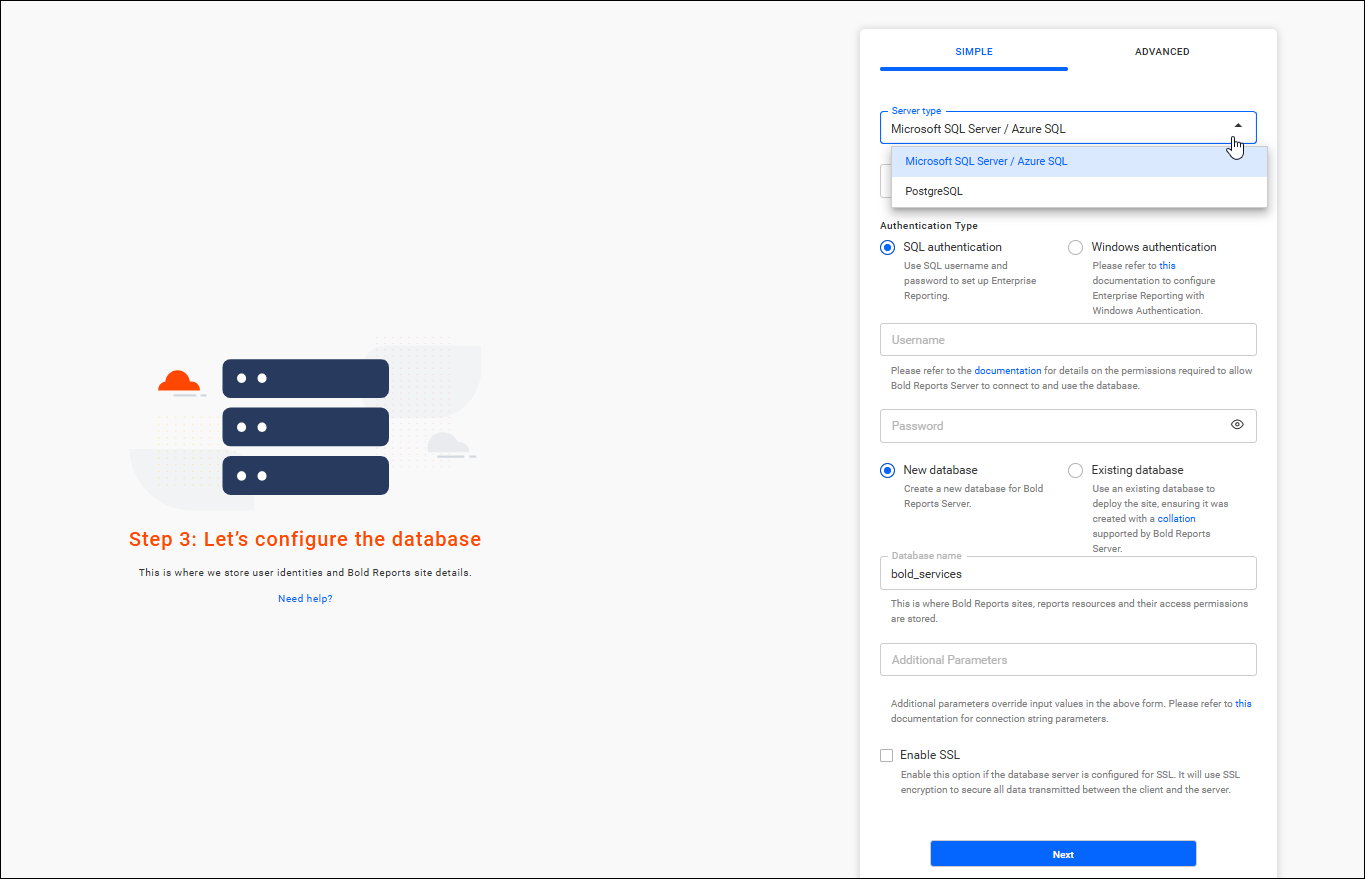Click the Username input field
The height and width of the screenshot is (879, 1365).
point(1067,340)
